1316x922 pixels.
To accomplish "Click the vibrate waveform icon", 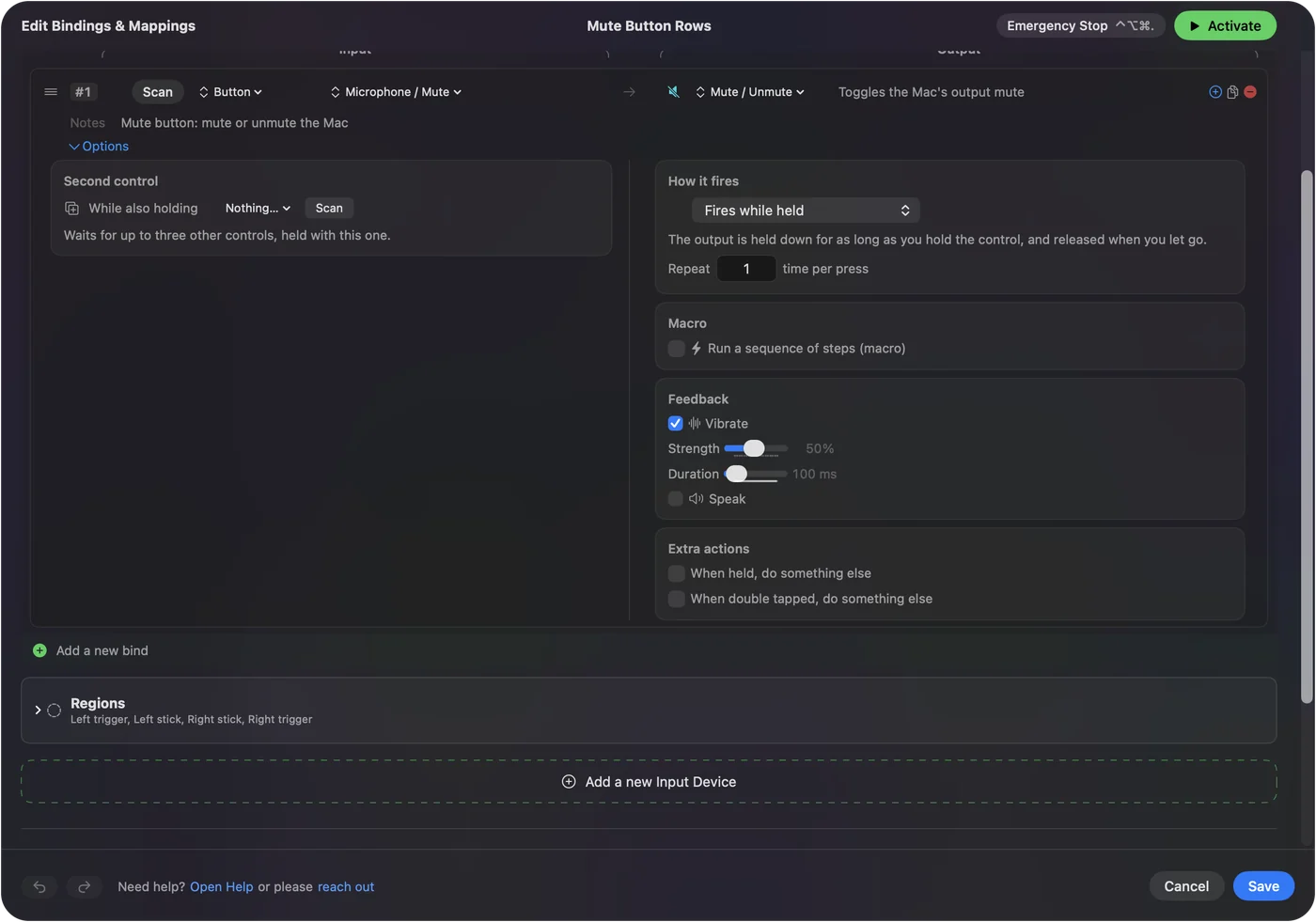I will click(695, 424).
